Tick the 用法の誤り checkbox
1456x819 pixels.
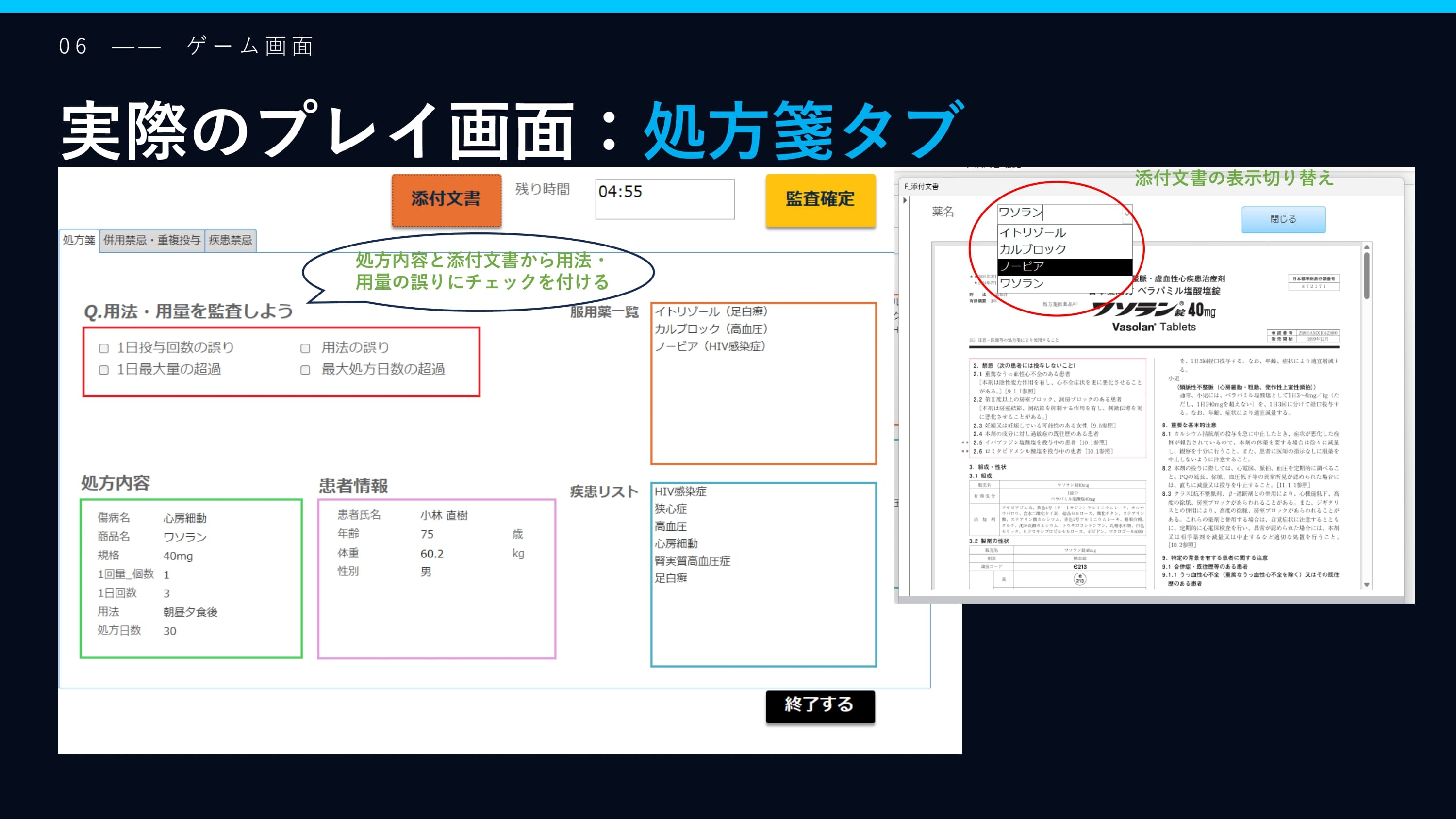305,348
